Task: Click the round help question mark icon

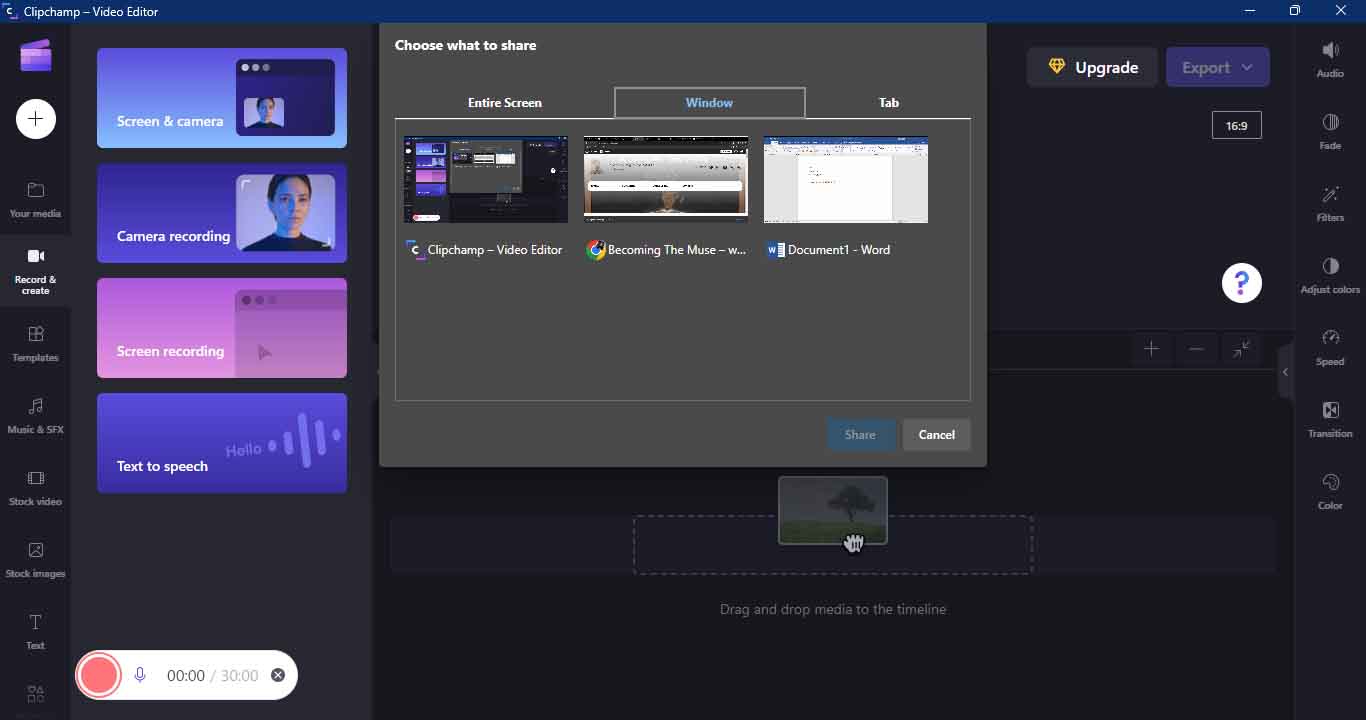Action: coord(1241,284)
